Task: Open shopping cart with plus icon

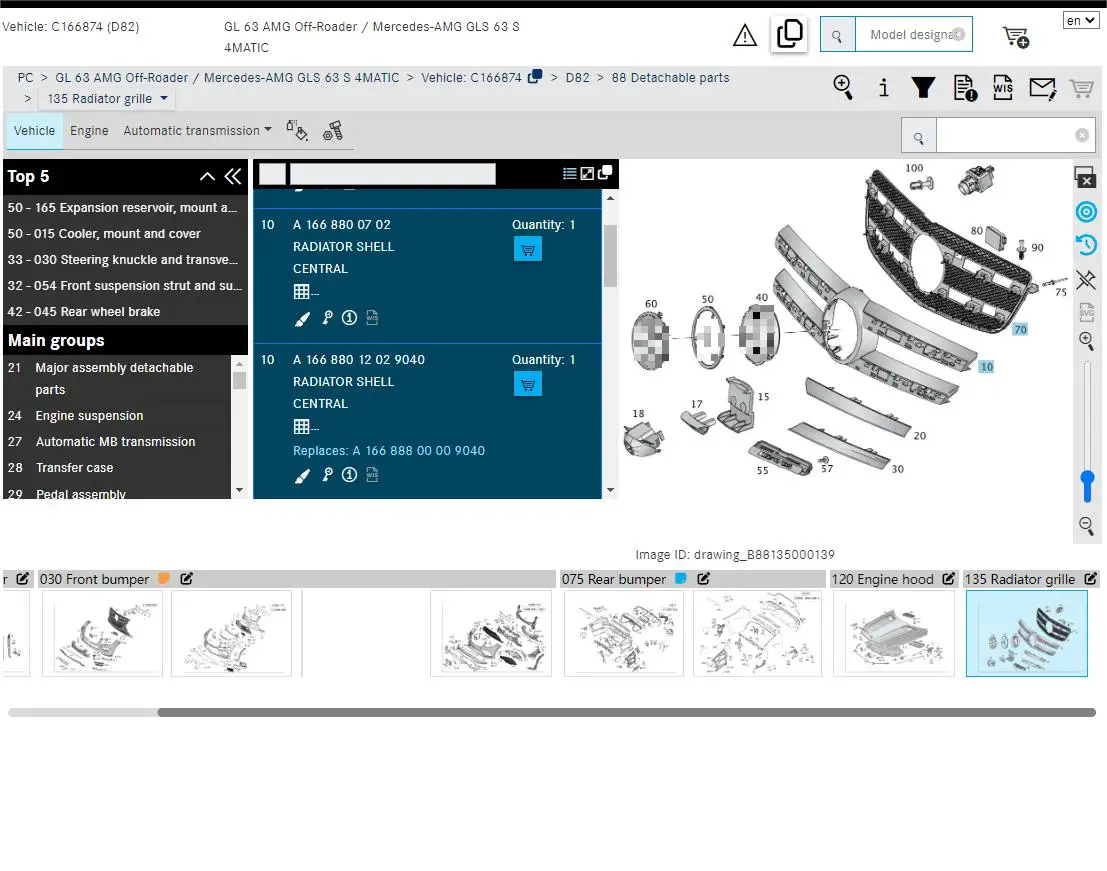Action: pyautogui.click(x=1015, y=37)
